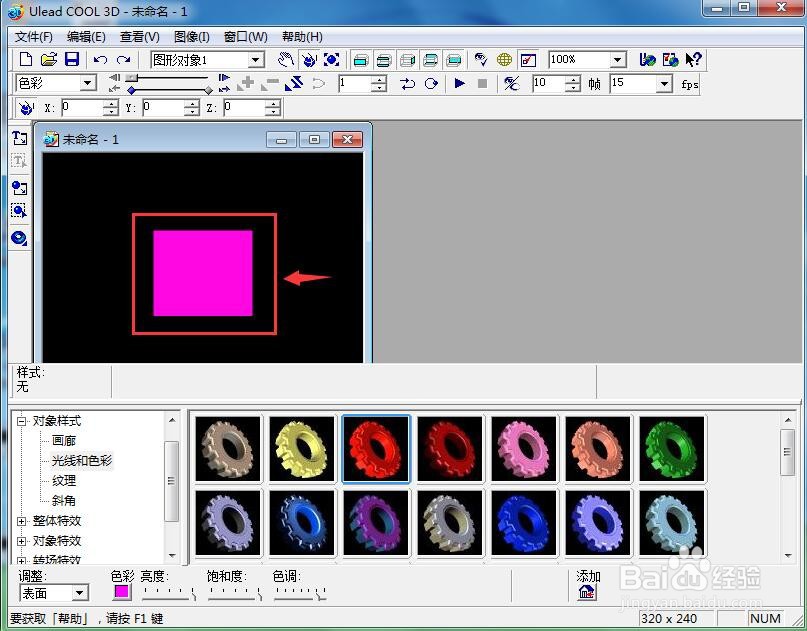Redo the last action

(x=124, y=60)
